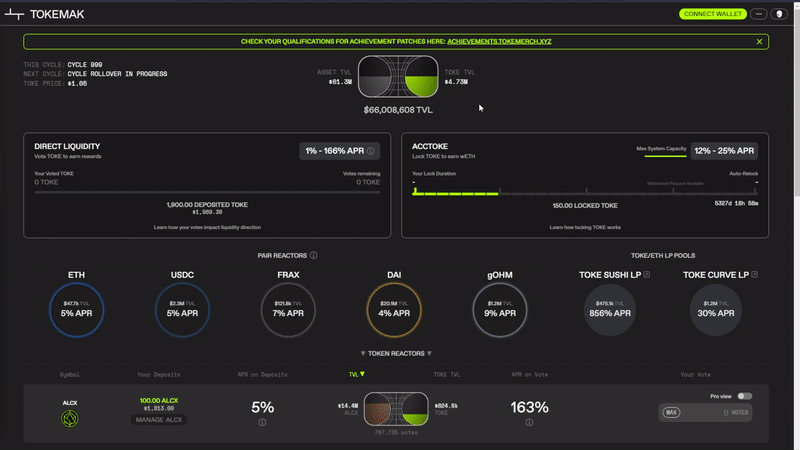Screen dimensions: 800x450
Task: Click the 1% - 166% APR badge
Action: [x=339, y=151]
